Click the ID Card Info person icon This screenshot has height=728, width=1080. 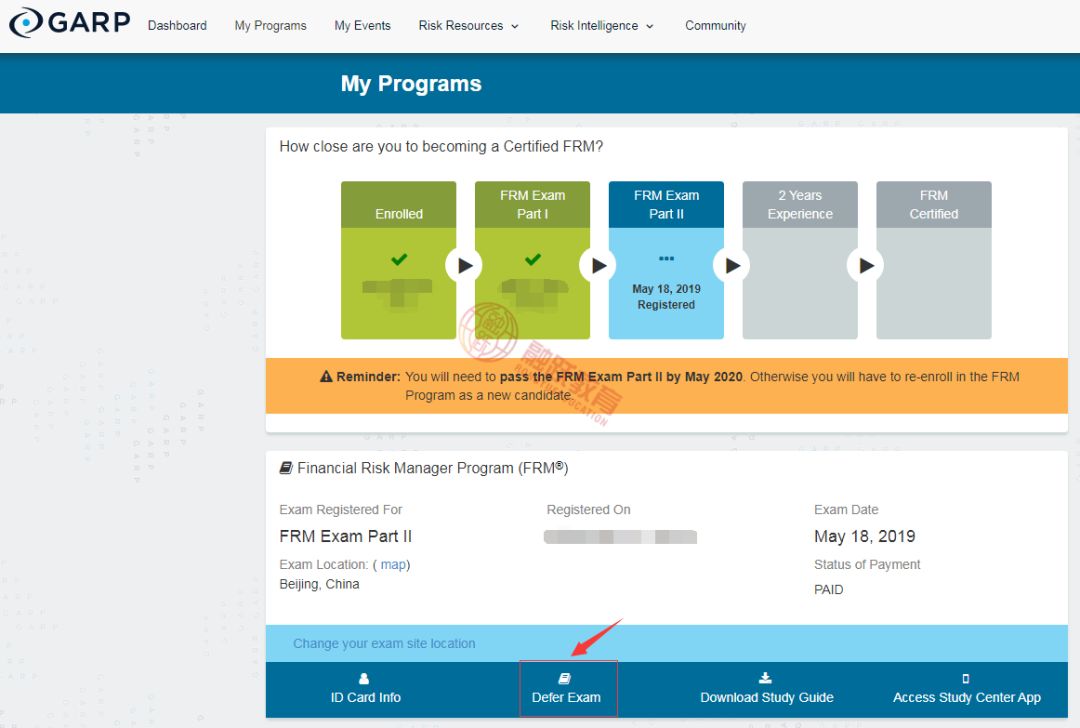pyautogui.click(x=365, y=679)
